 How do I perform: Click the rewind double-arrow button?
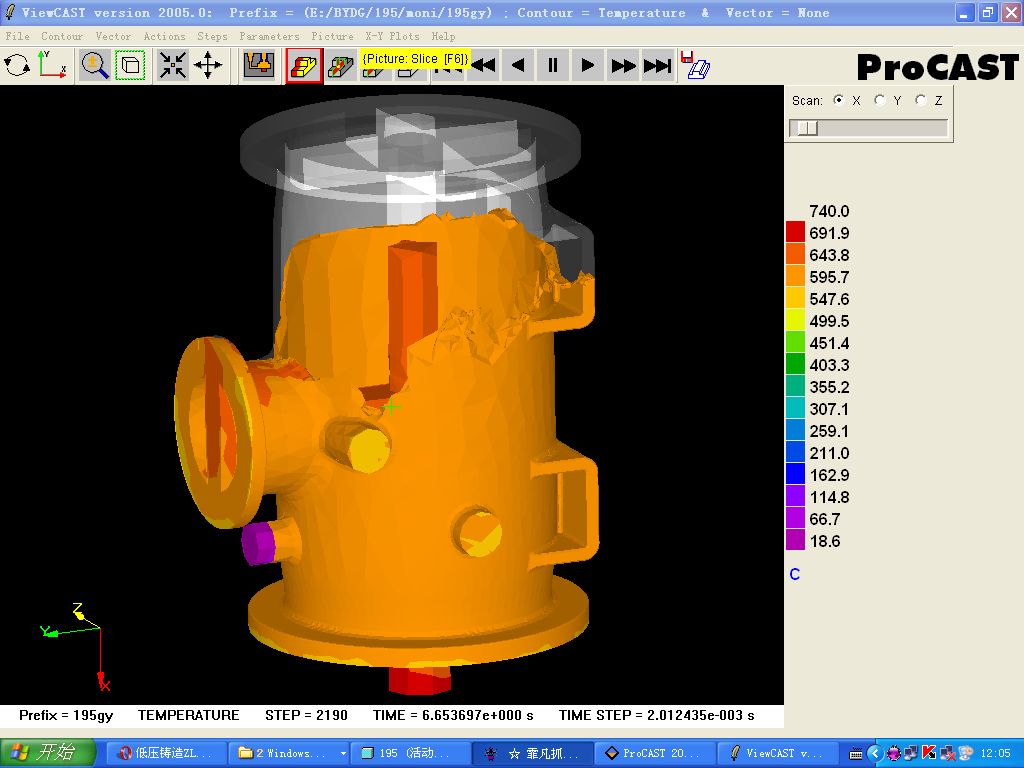click(483, 65)
